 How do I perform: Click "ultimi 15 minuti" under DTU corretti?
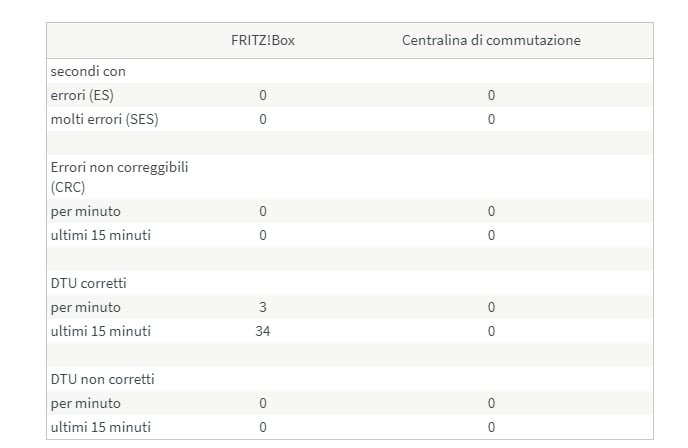pos(100,331)
